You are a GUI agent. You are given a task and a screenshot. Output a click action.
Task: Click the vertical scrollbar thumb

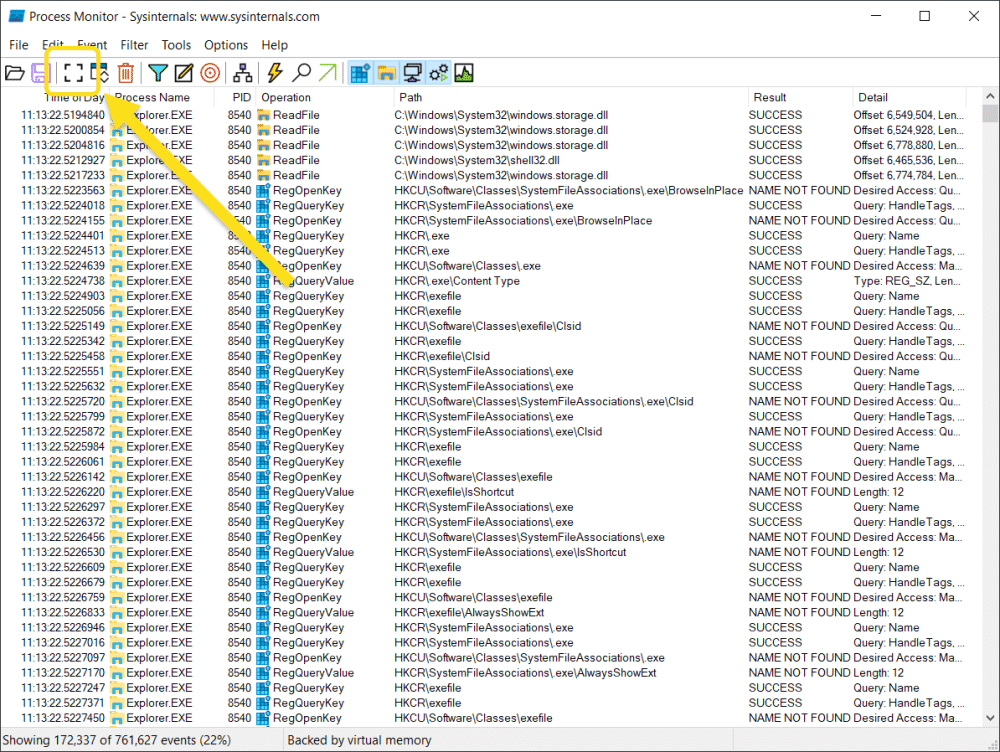[x=990, y=114]
